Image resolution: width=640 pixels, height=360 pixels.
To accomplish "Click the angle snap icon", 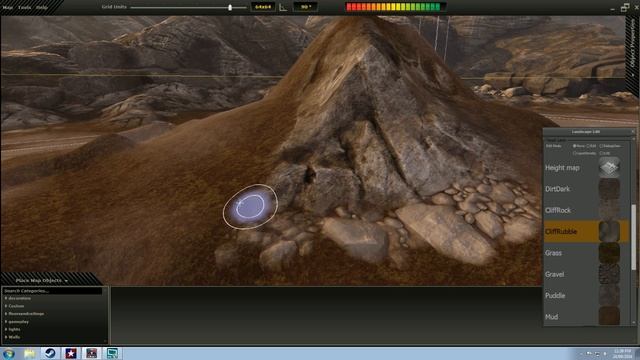I will click(283, 7).
